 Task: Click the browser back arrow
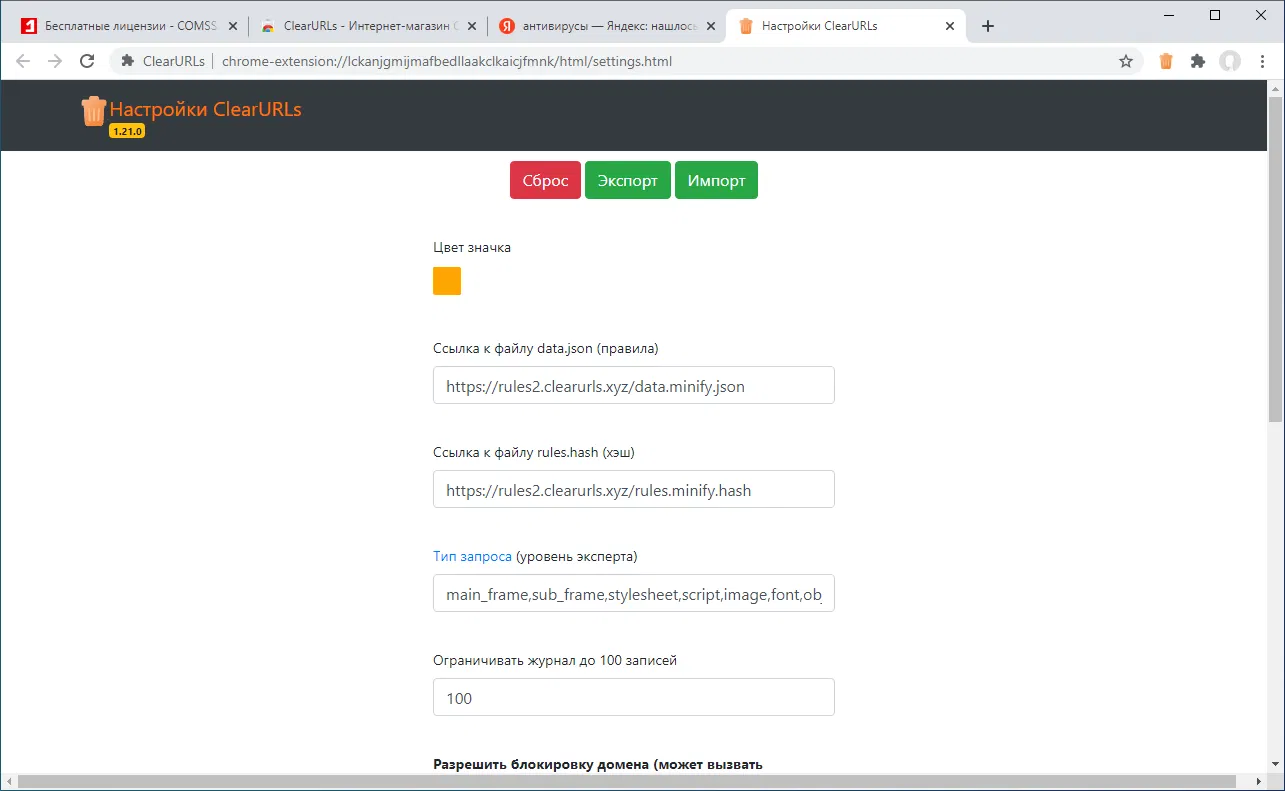pyautogui.click(x=23, y=61)
